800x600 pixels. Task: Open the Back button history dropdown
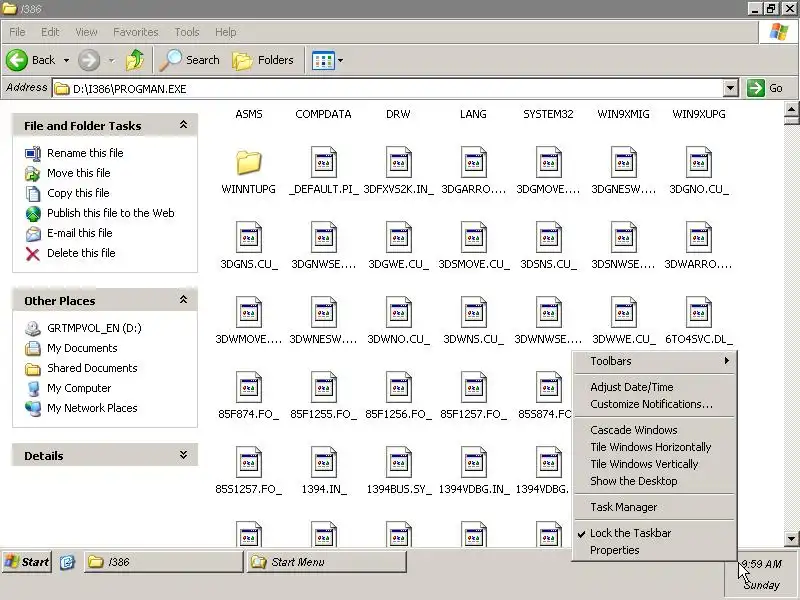pos(66,60)
